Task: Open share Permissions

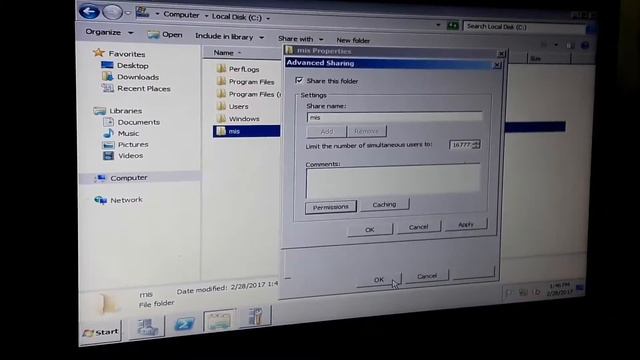Action: pyautogui.click(x=331, y=207)
